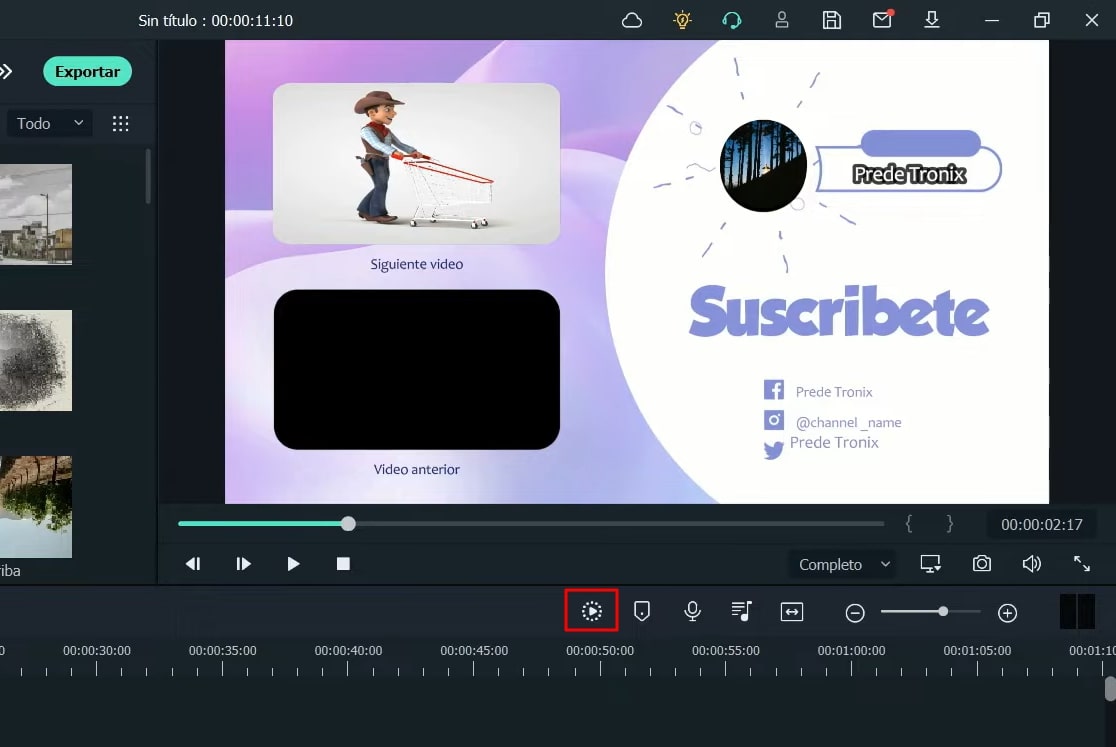
Task: Click timeline ruler at 00:00:35:00
Action: 223,651
